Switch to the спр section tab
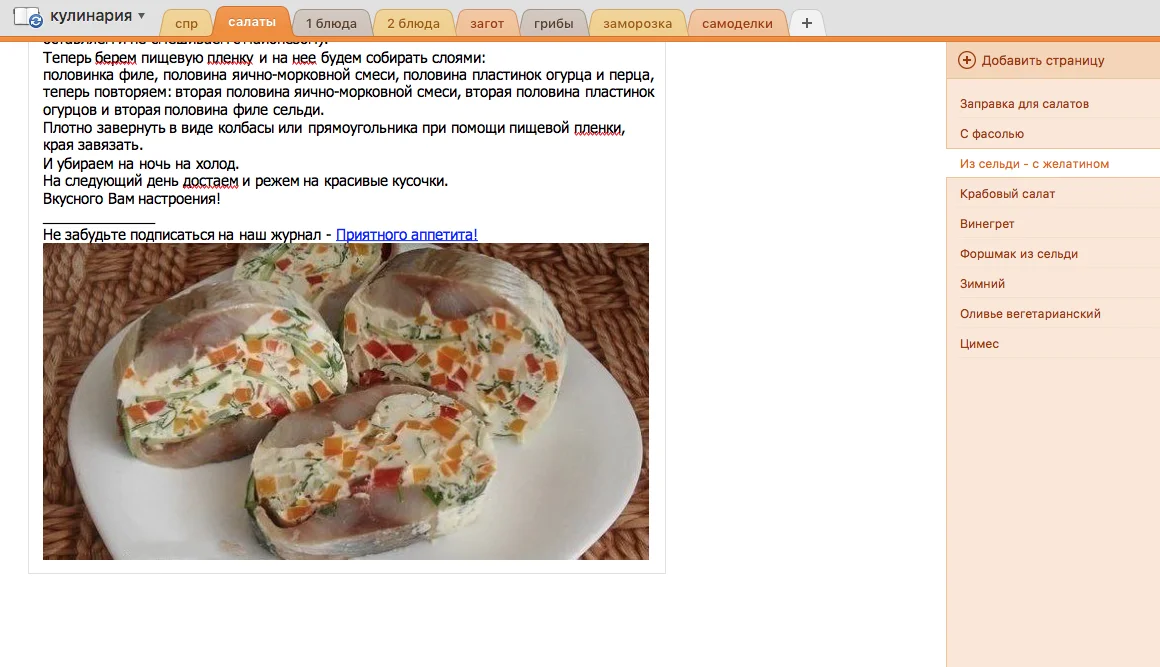Viewport: 1160px width, 667px height. click(186, 24)
